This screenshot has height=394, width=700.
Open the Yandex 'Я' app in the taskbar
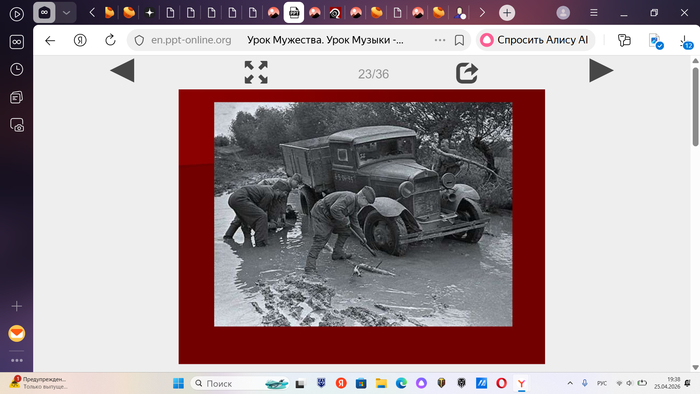341,383
